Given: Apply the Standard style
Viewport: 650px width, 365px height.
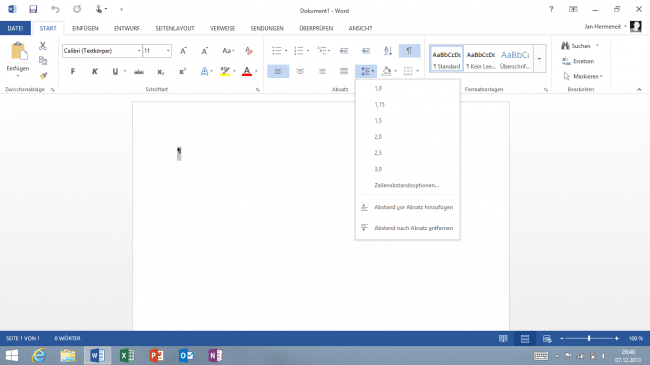Looking at the screenshot, I should pos(446,59).
